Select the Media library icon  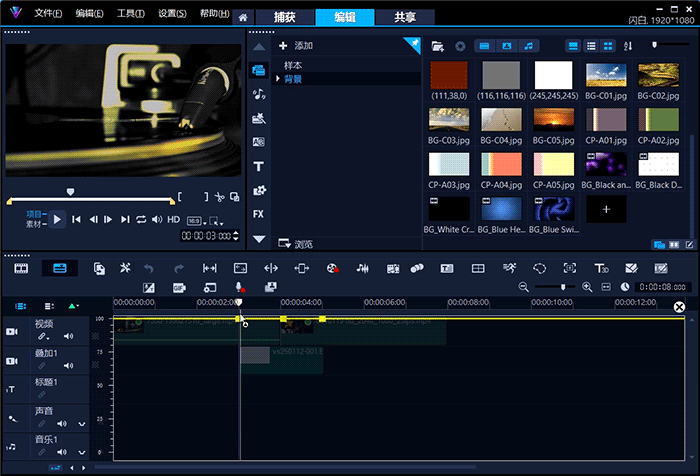(258, 70)
